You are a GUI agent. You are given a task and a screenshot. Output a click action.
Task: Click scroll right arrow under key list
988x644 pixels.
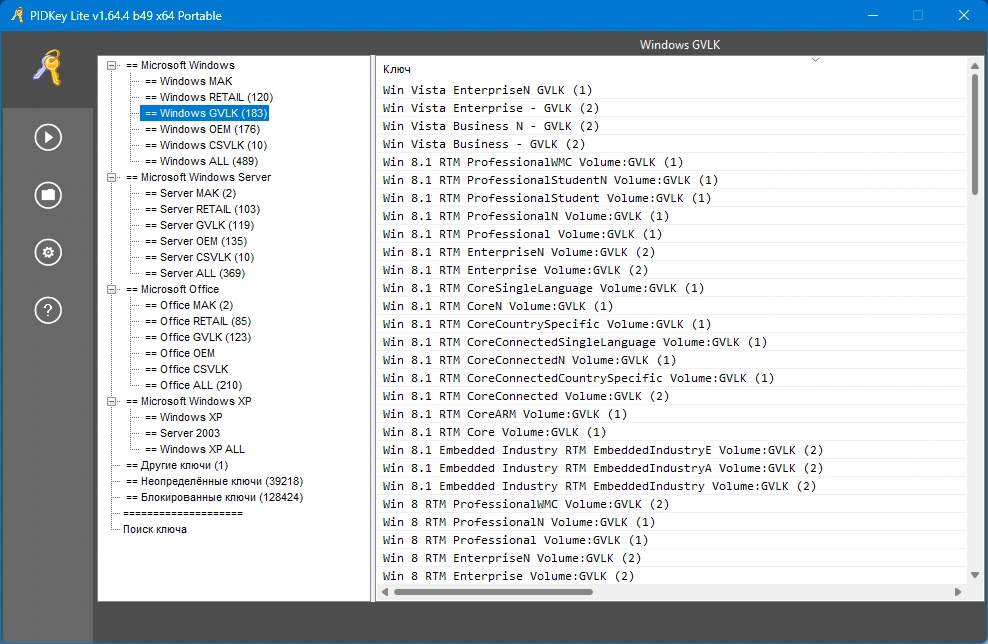pos(958,592)
